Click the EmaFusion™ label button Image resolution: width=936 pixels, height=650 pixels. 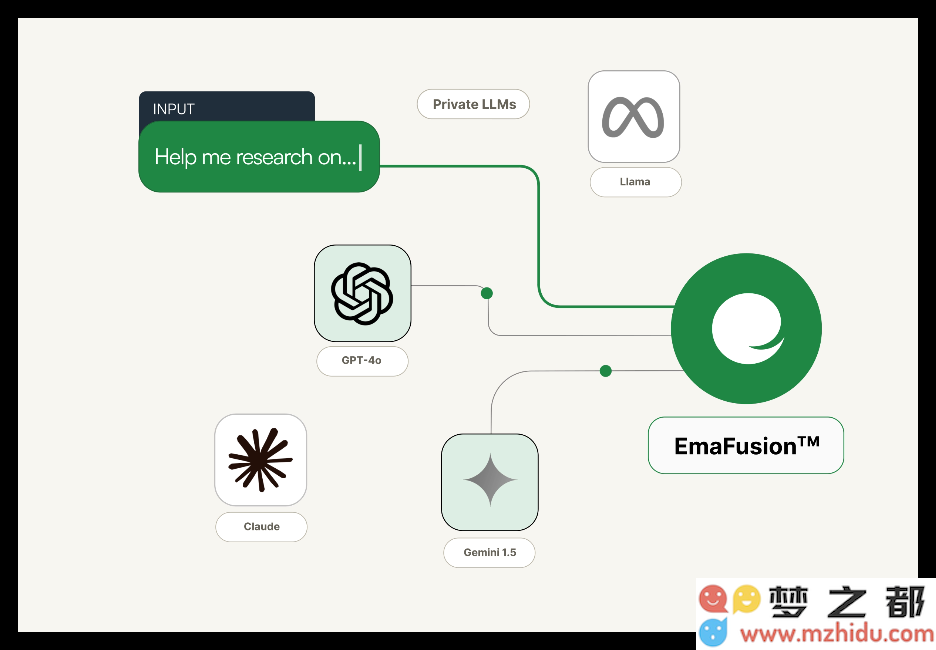[746, 445]
